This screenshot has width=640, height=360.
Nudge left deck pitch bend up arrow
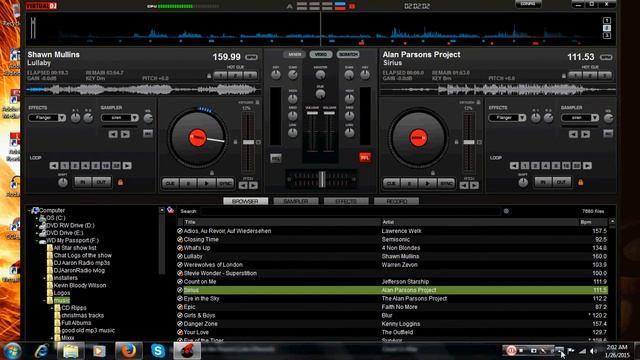pyautogui.click(x=253, y=185)
